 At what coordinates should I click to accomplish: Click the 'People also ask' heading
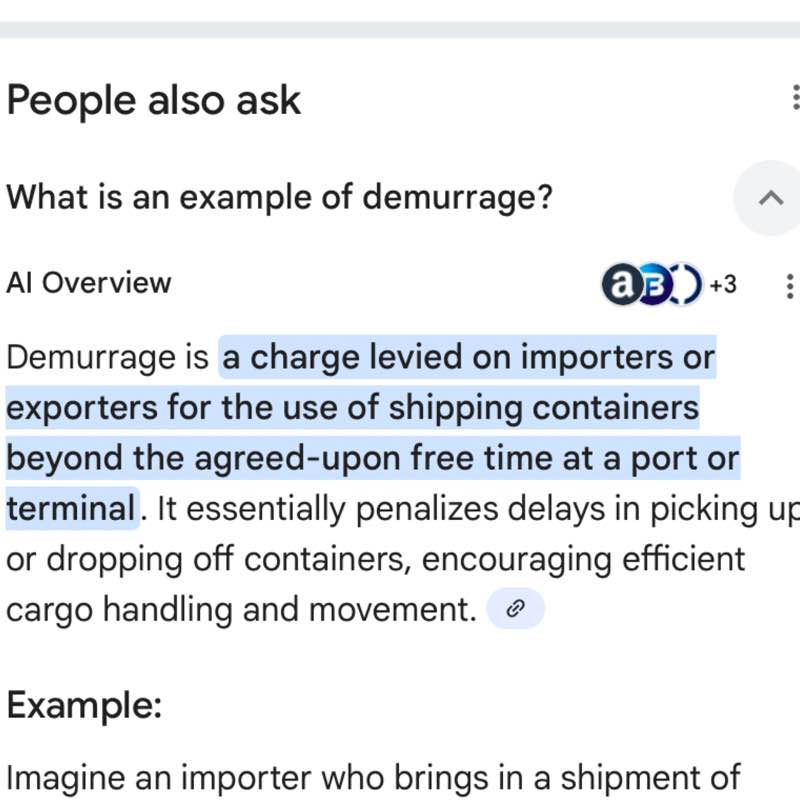point(153,100)
